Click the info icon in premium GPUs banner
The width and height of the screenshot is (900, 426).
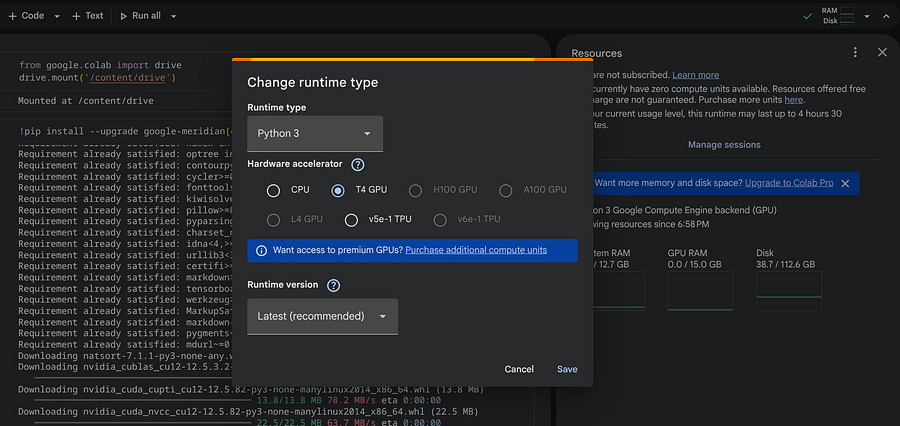261,251
